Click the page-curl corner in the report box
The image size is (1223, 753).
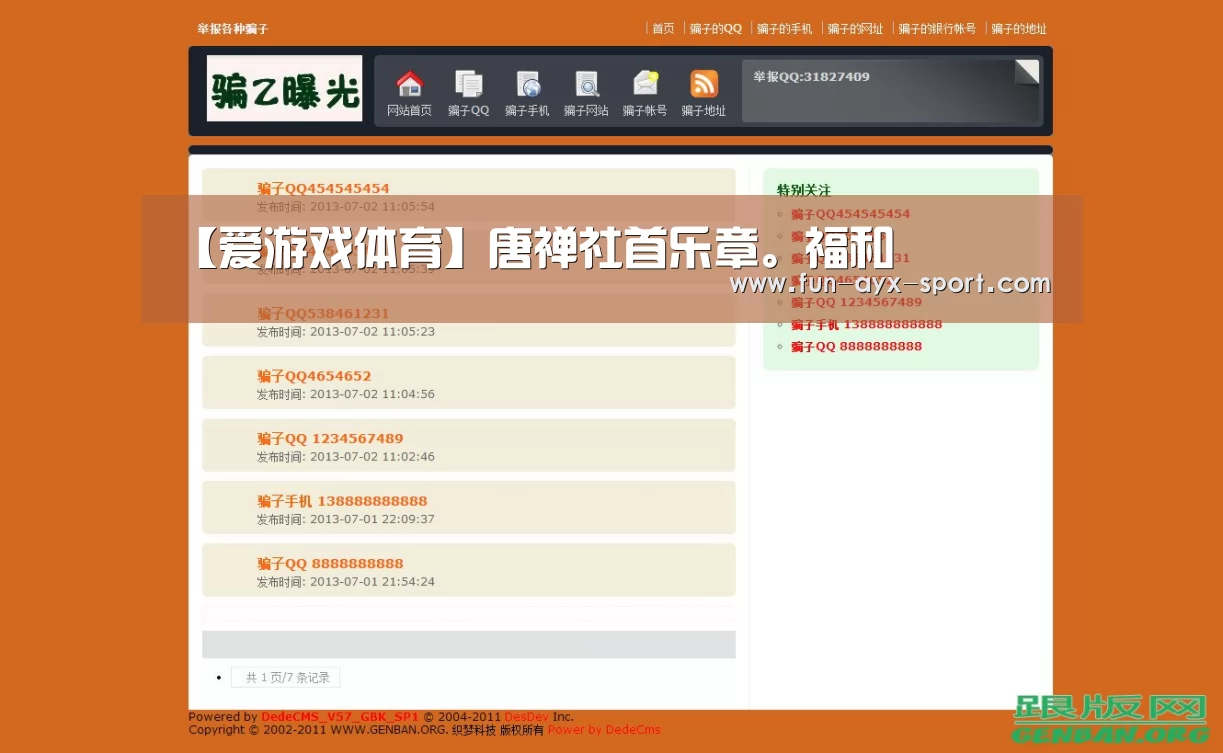click(1027, 72)
